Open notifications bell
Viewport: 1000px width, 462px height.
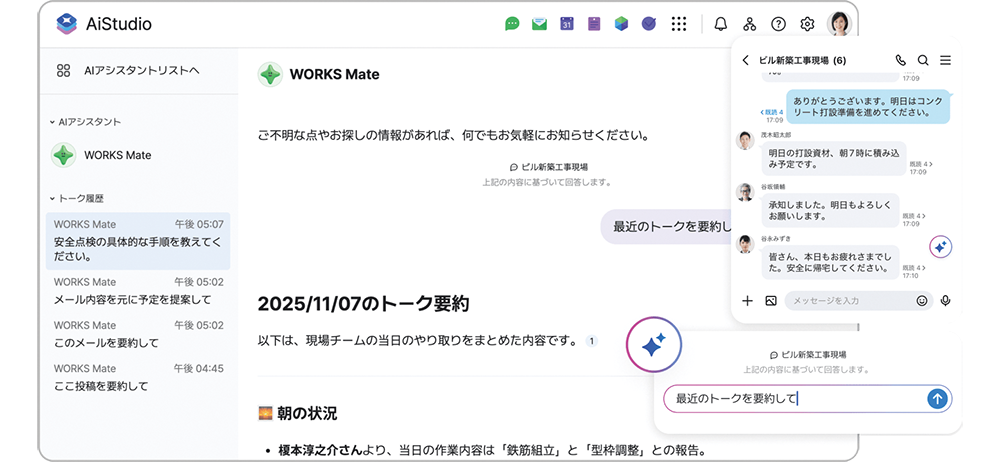[721, 24]
